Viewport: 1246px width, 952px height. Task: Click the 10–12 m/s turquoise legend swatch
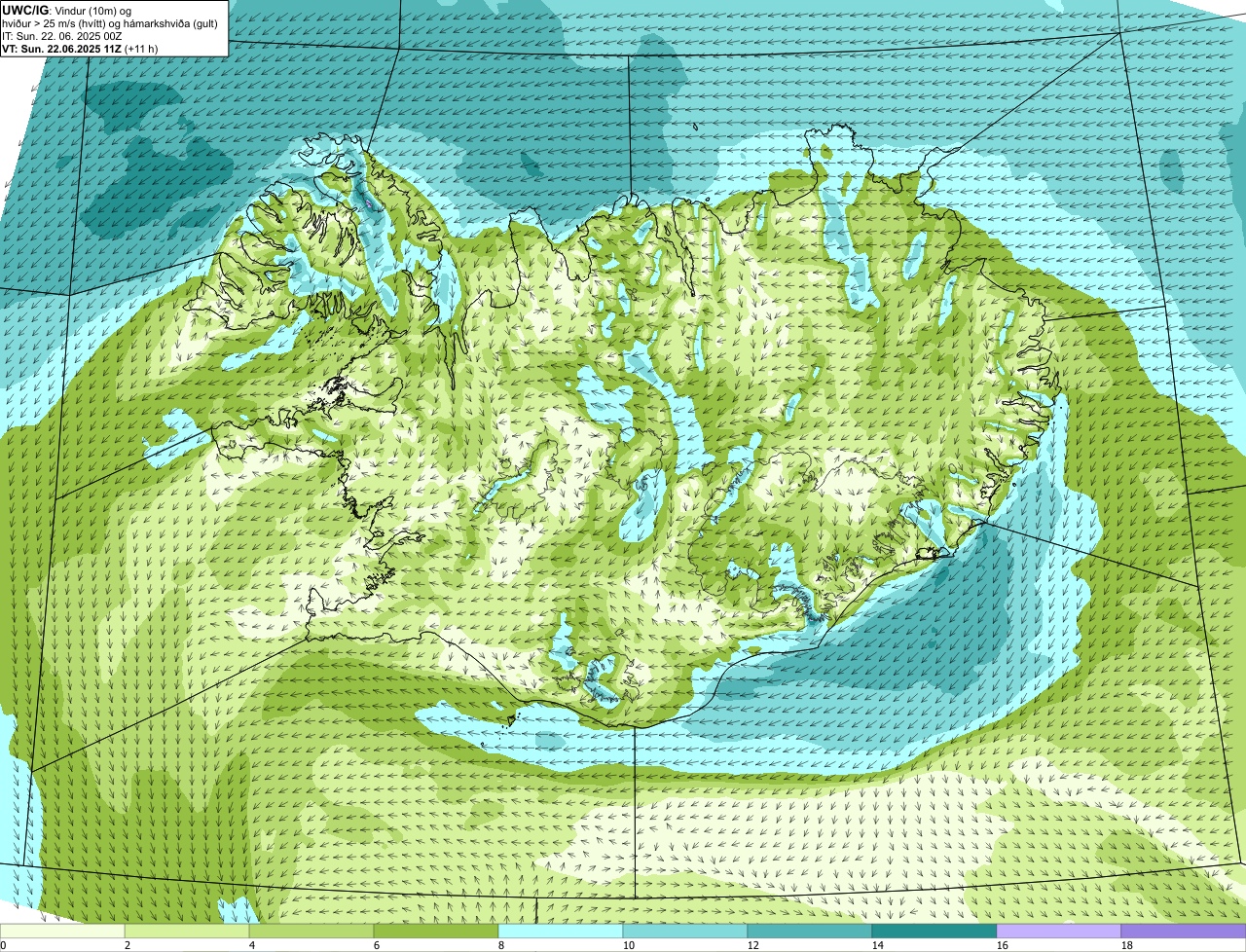[685, 932]
